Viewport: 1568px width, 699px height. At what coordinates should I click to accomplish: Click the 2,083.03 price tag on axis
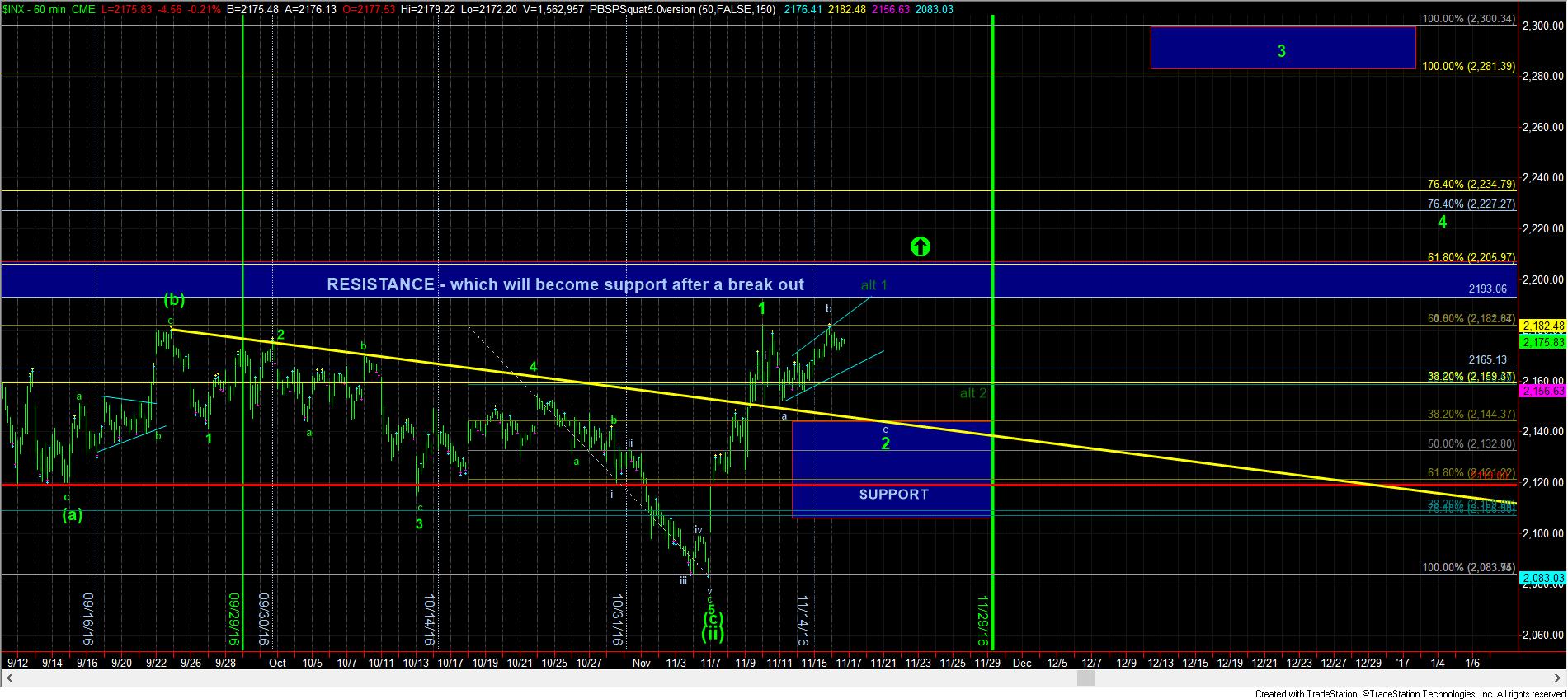pos(1542,578)
